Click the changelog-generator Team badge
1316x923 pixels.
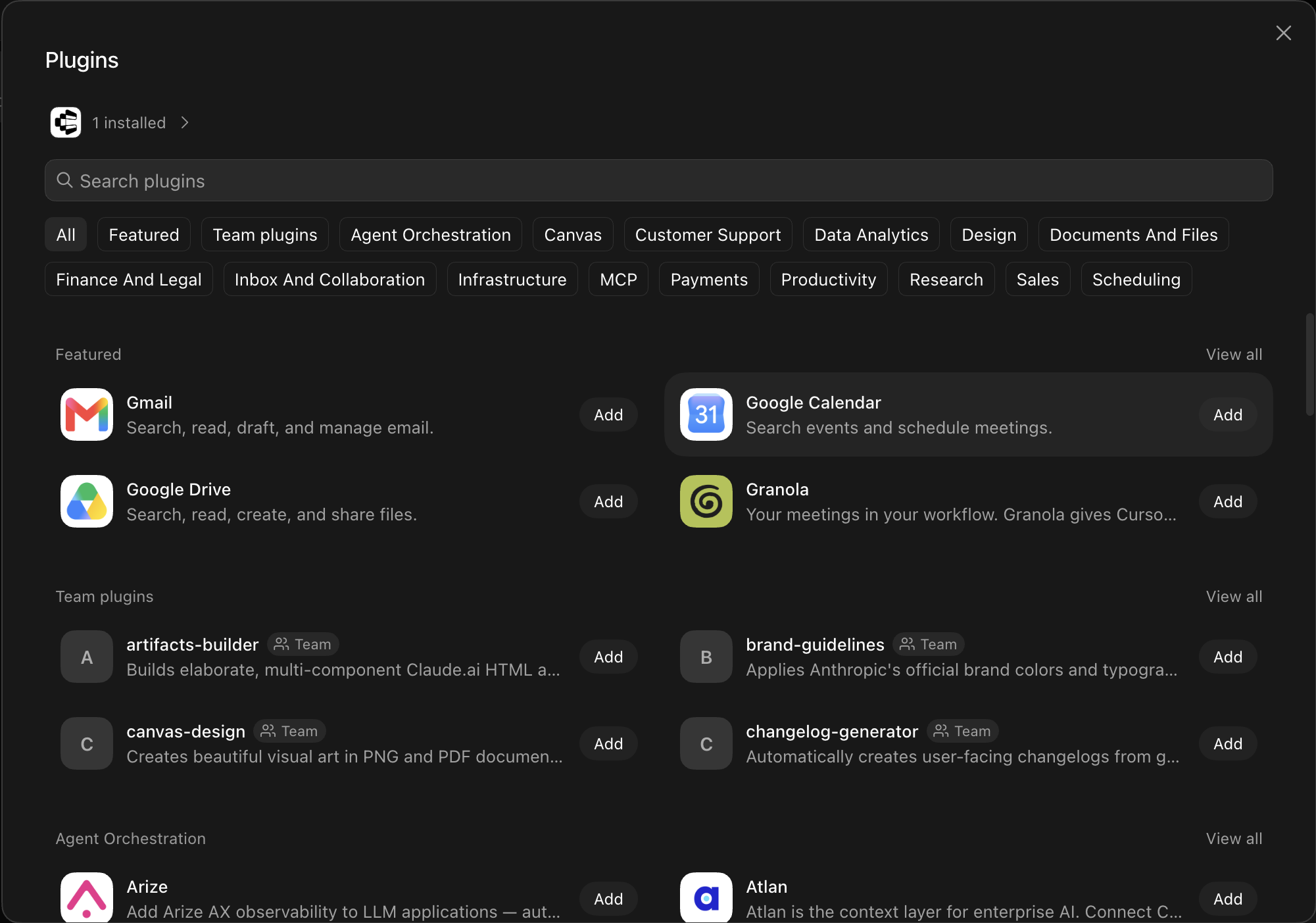[963, 731]
